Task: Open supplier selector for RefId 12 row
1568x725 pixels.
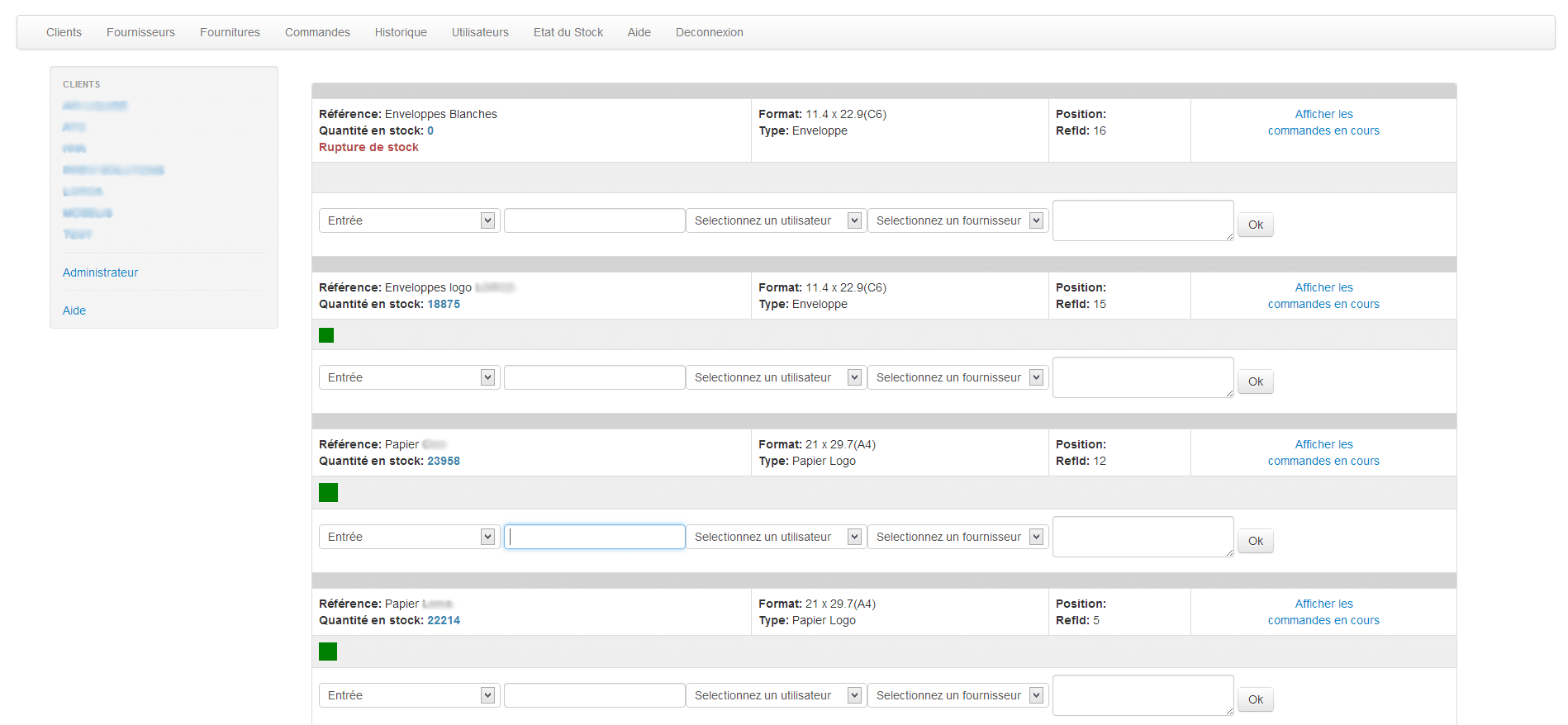Action: [x=957, y=537]
